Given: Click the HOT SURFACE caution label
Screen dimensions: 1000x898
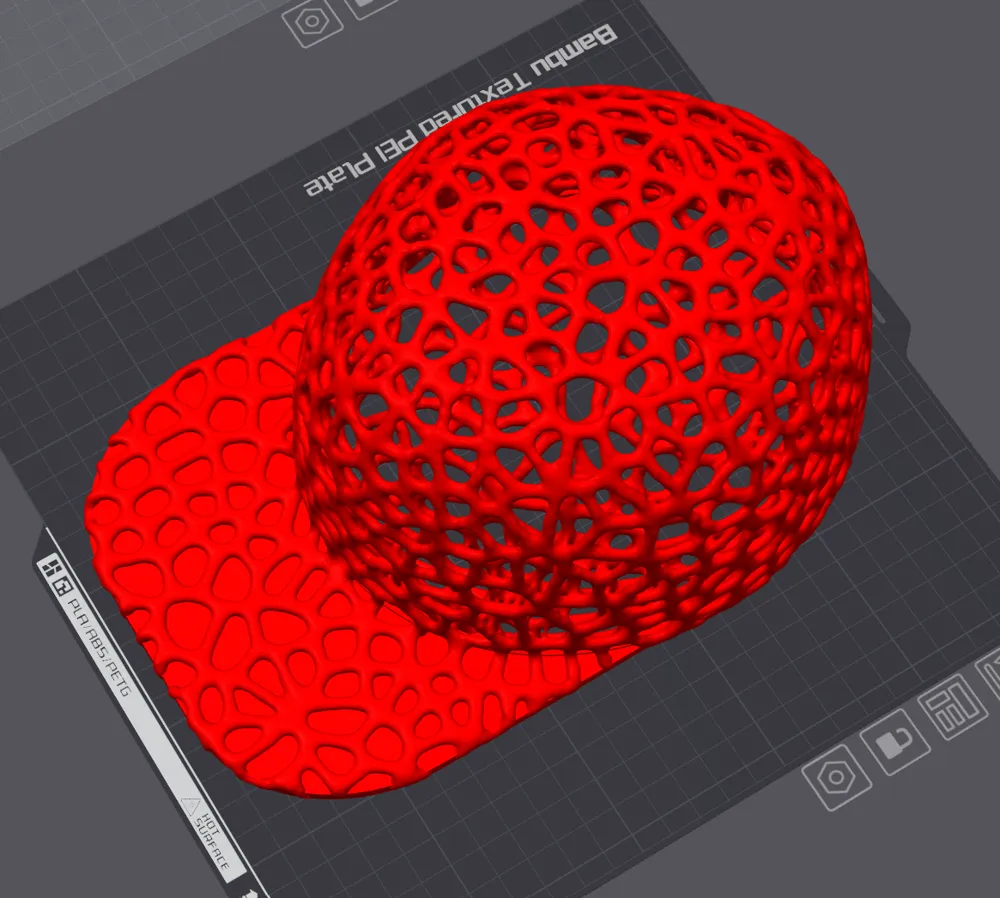Looking at the screenshot, I should (212, 841).
